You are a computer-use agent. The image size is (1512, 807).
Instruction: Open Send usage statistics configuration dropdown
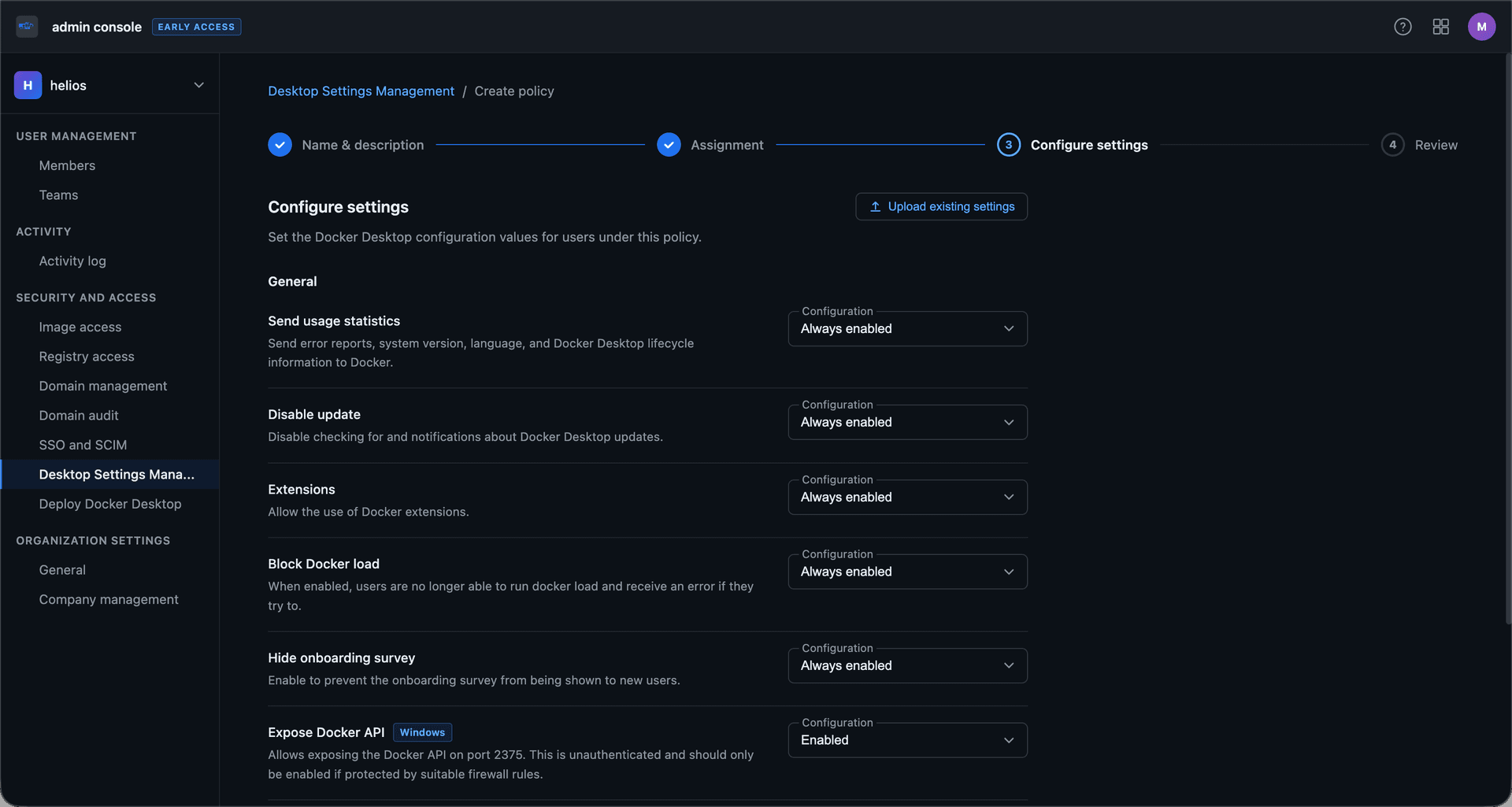pos(907,329)
